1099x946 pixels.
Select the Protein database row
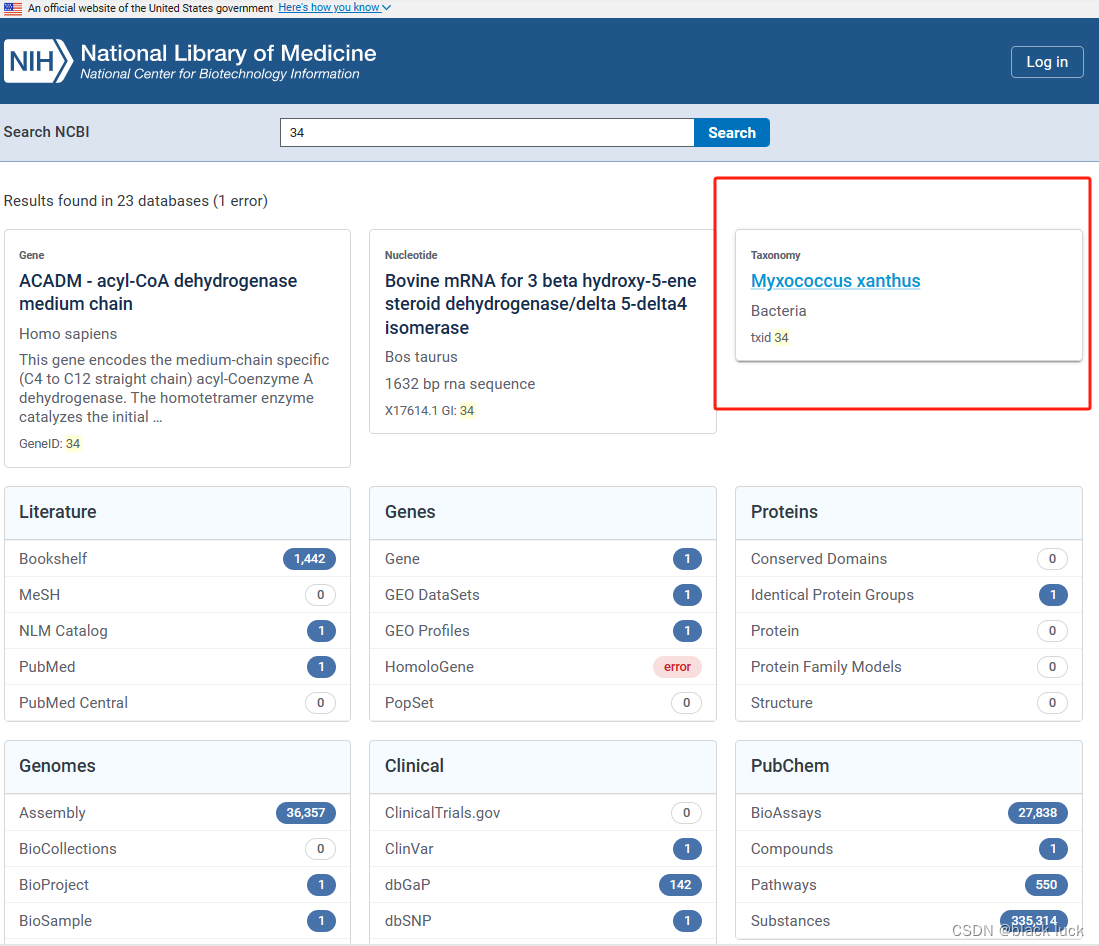(908, 631)
